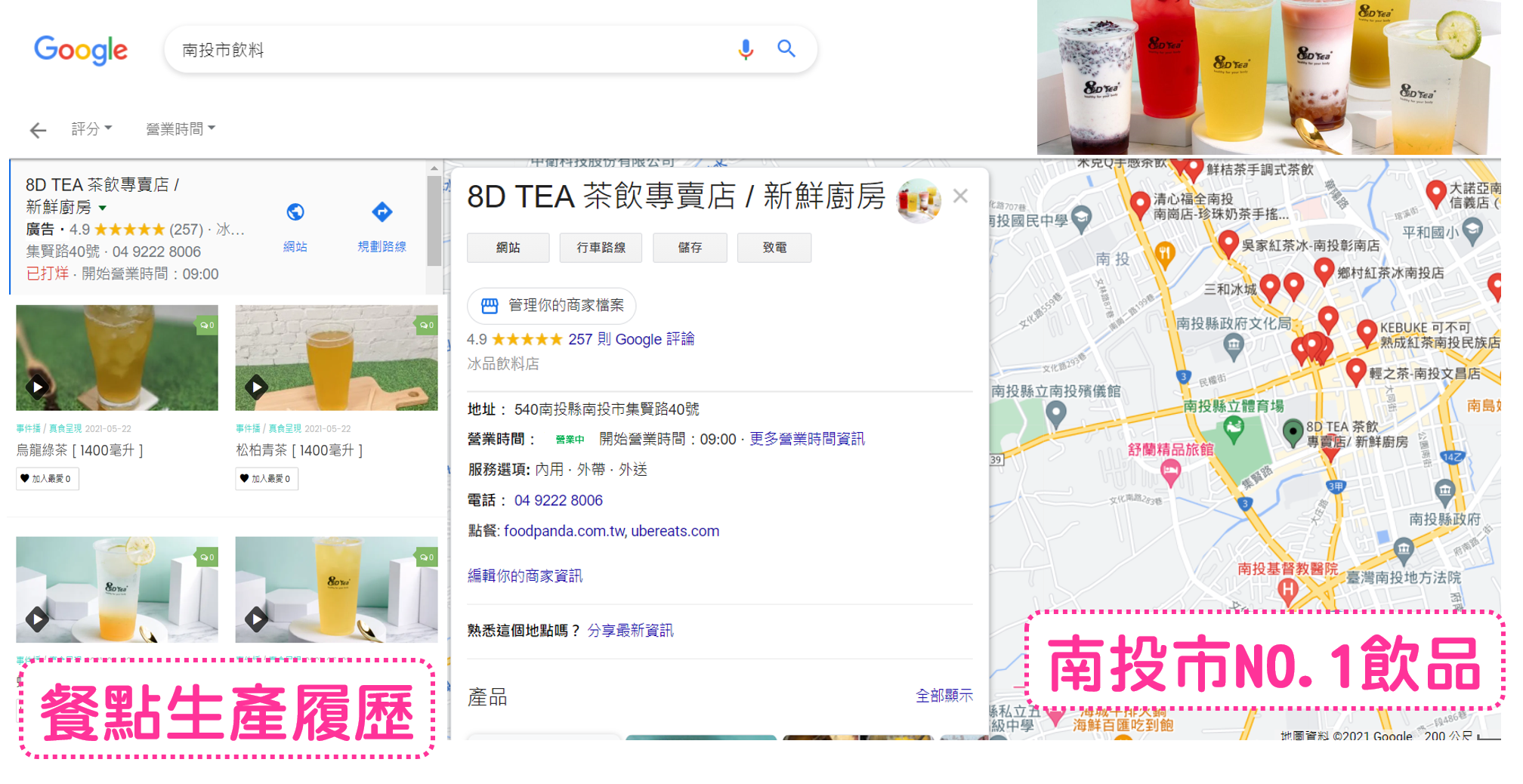Viewport: 1523px width, 784px height.
Task: Click the 南投縣政府文化局 marker icon
Action: click(x=1234, y=347)
